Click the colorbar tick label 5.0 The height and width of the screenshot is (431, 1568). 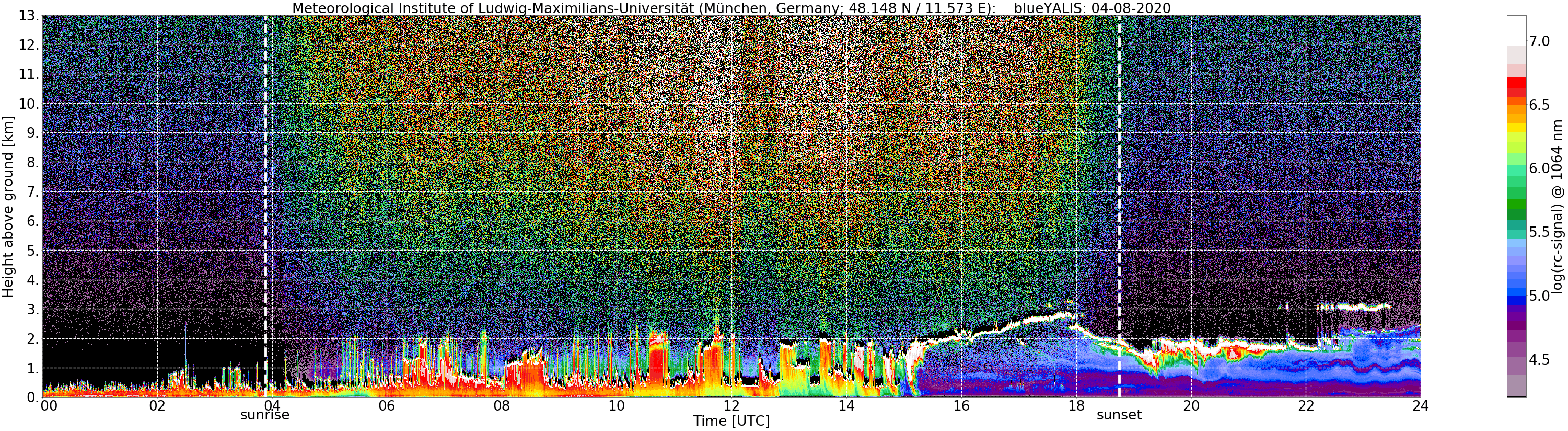pos(1539,296)
